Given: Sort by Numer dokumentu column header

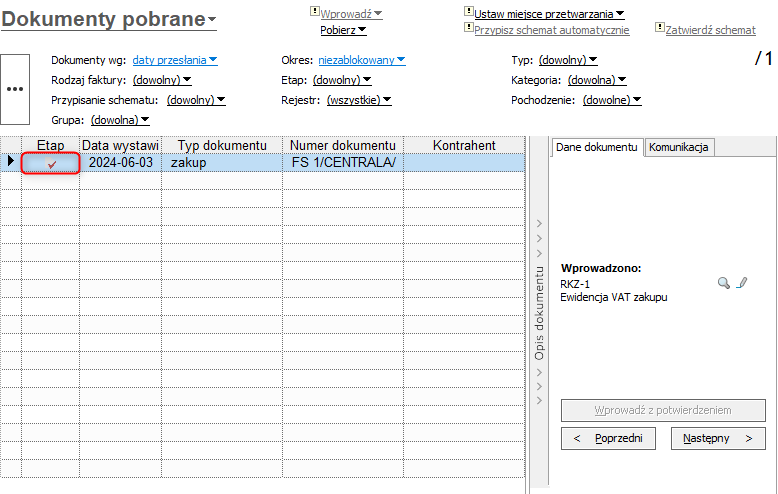Looking at the screenshot, I should (x=343, y=145).
